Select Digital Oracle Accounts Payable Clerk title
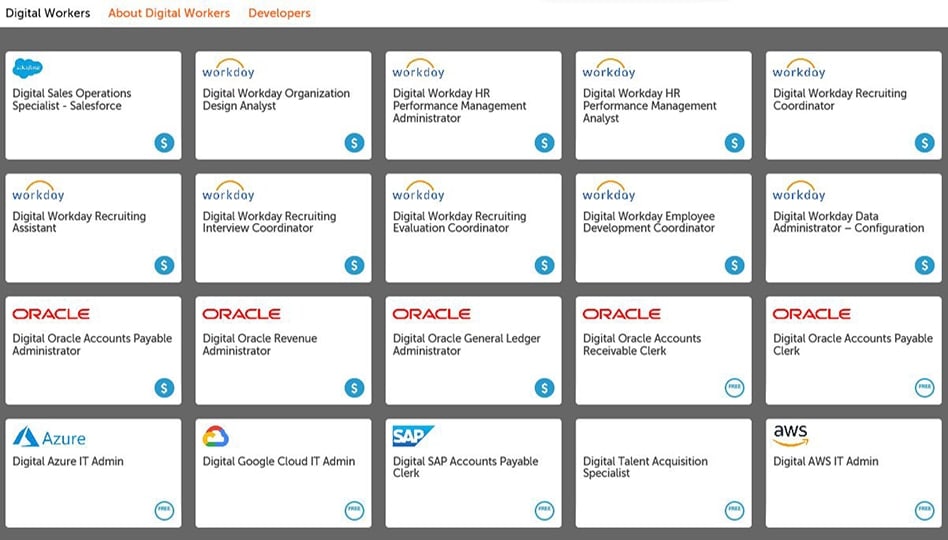948x540 pixels. pyautogui.click(x=853, y=345)
